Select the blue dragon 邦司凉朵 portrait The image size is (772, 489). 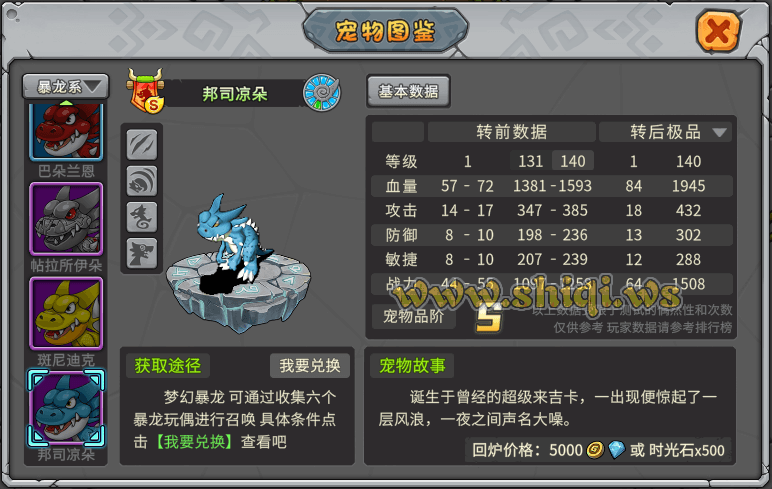coord(66,408)
